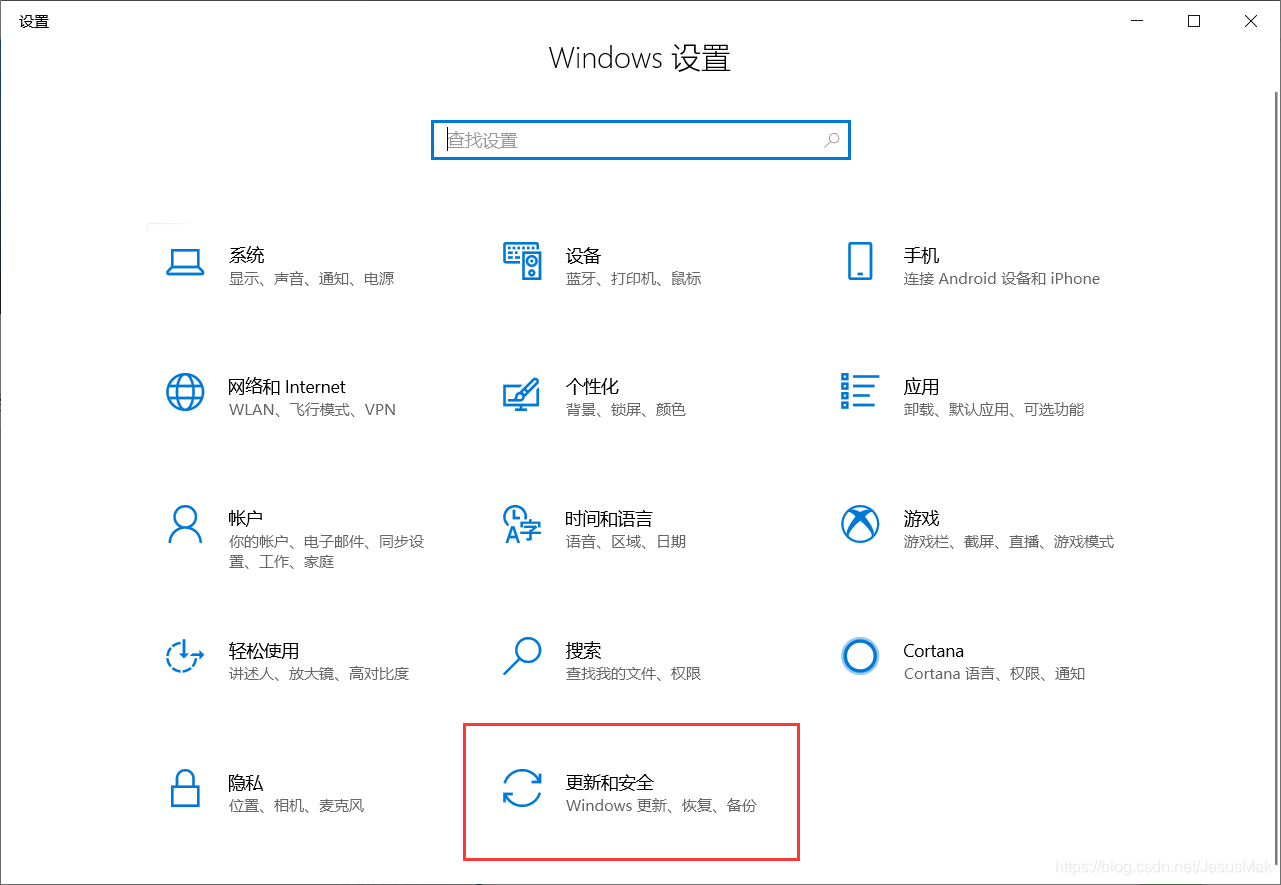
Task: Click description 查找我的文件、权限
Action: point(634,674)
